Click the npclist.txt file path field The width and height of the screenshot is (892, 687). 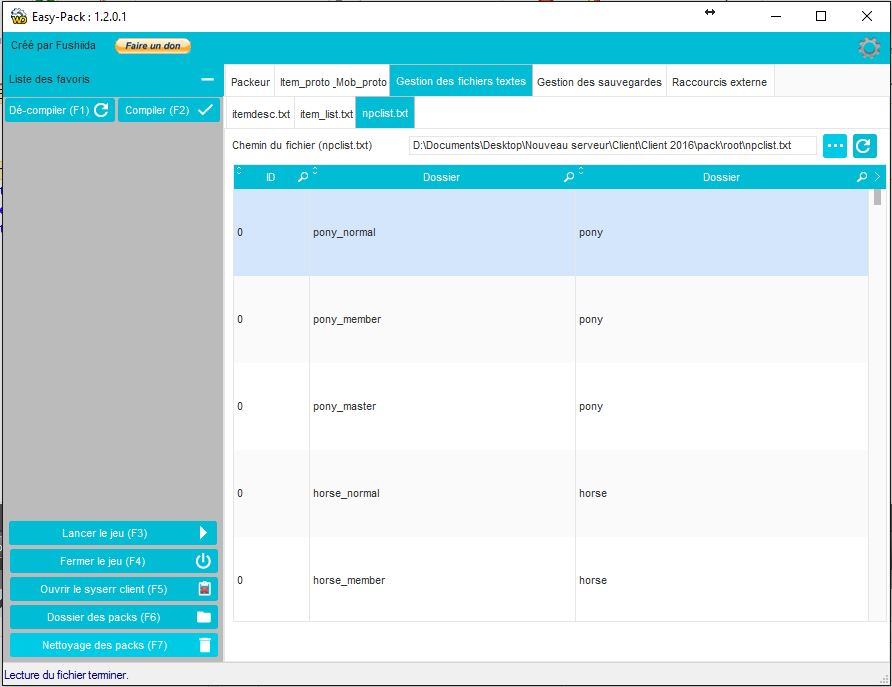[612, 146]
